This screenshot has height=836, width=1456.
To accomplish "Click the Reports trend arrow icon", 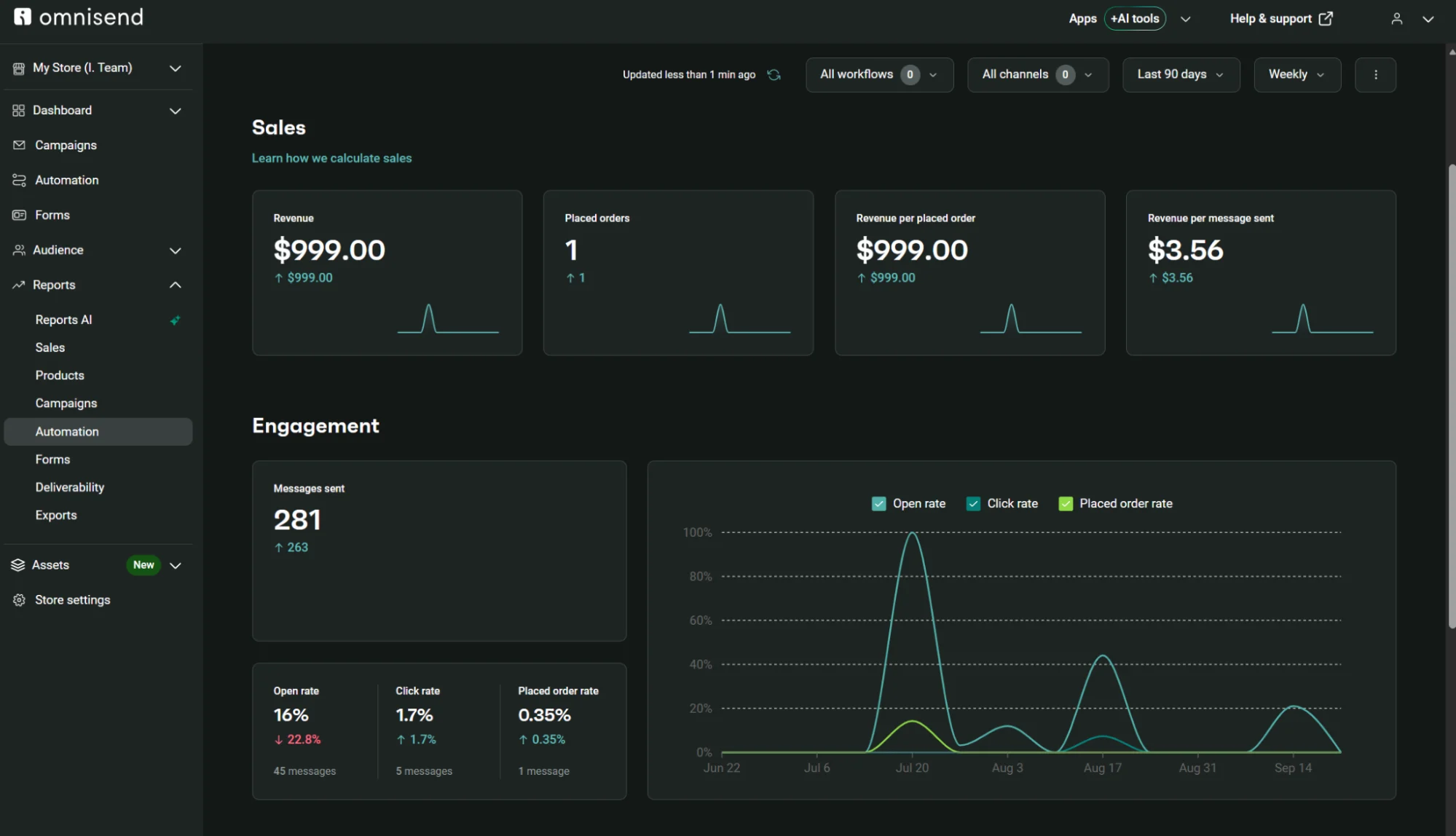I will point(19,285).
